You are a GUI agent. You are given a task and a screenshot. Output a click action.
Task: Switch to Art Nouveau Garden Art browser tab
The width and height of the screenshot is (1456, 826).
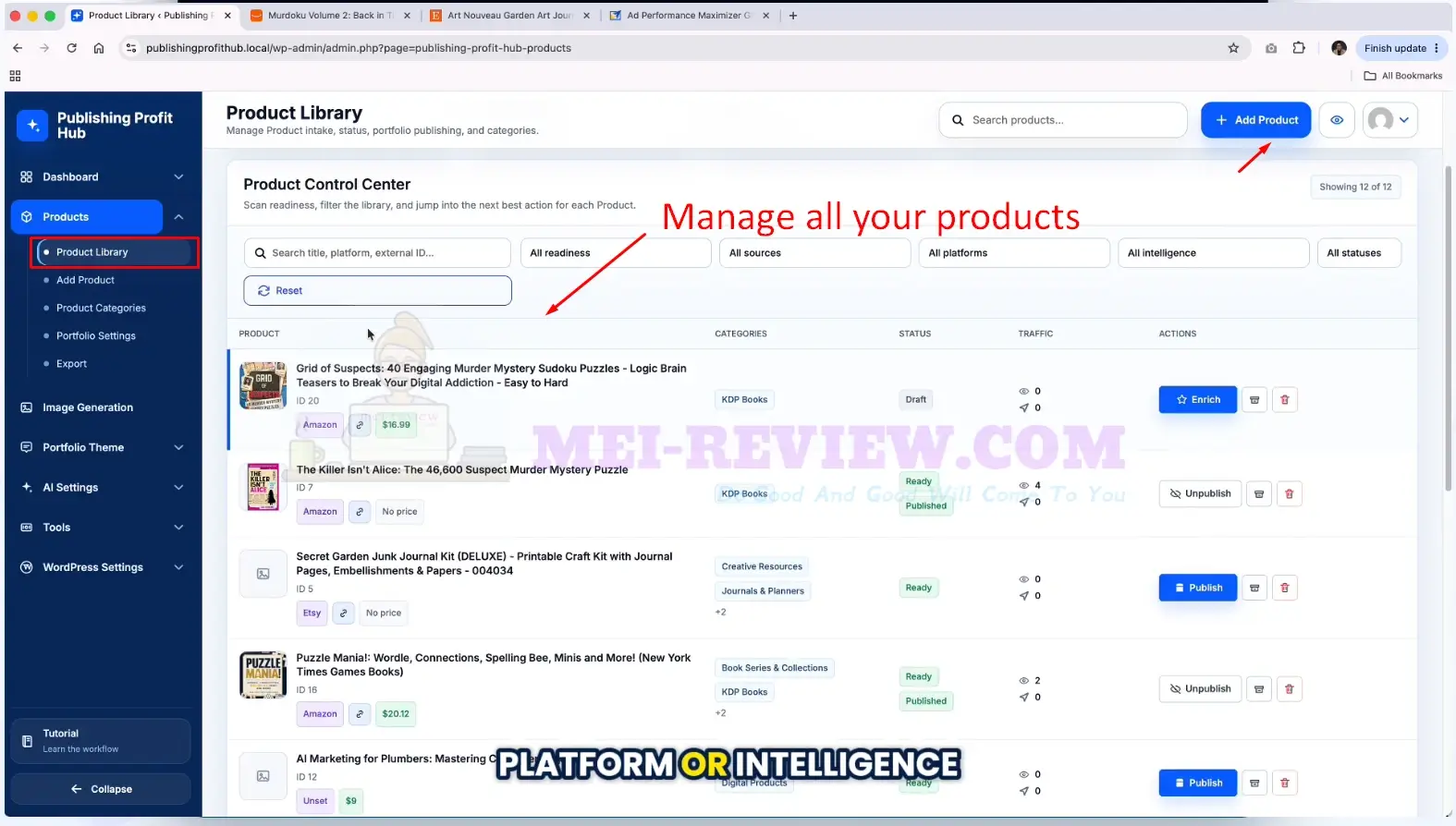point(509,16)
